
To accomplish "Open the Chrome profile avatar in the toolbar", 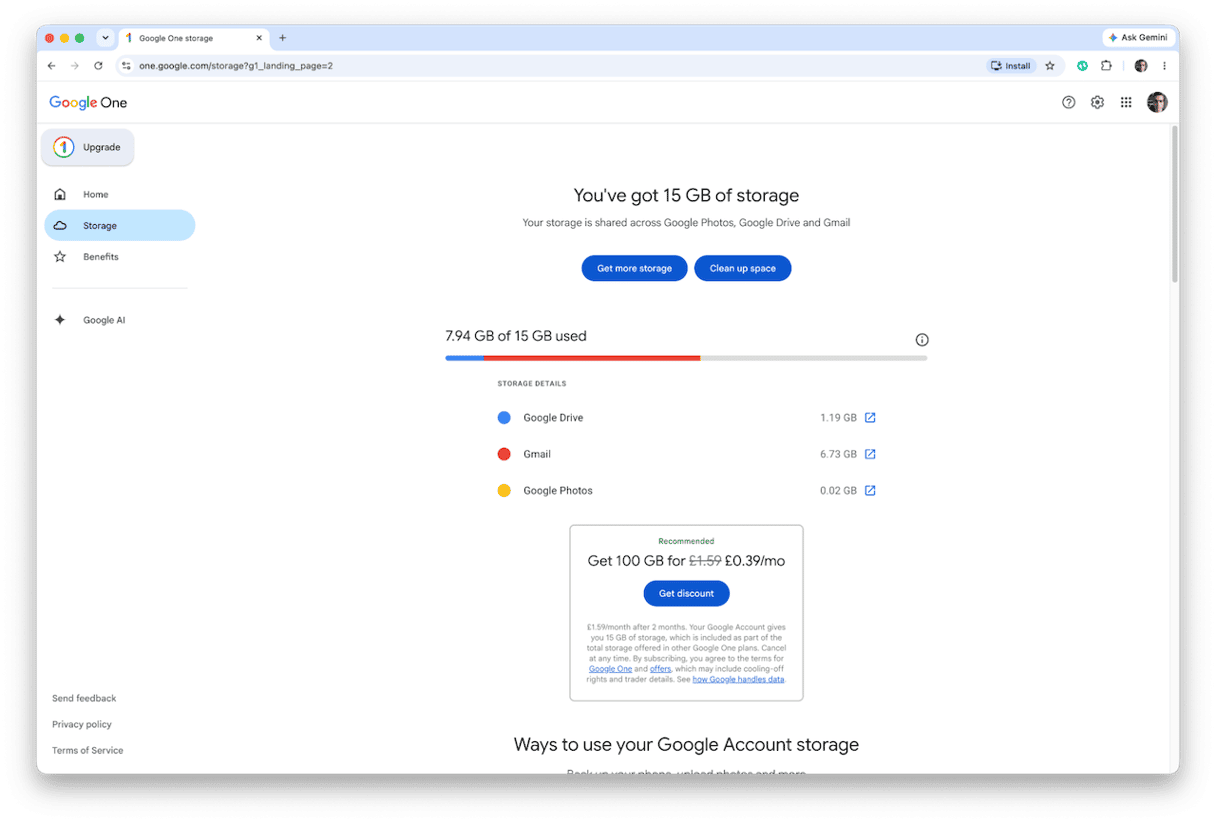I will 1141,66.
